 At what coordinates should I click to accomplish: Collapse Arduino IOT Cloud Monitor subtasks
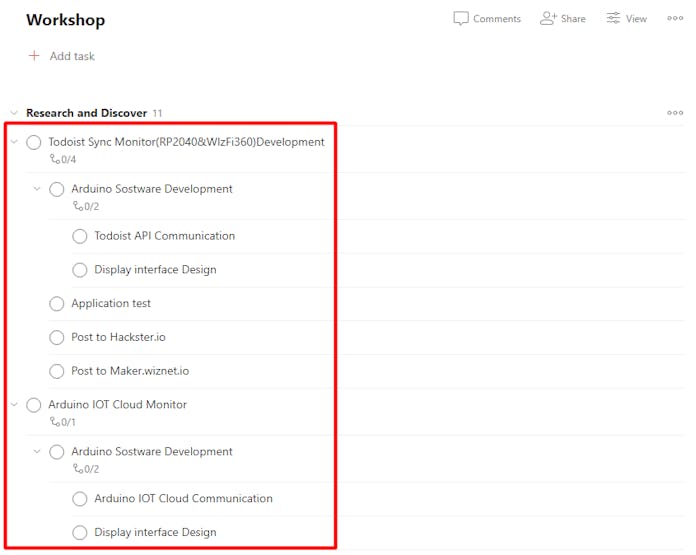pos(14,404)
